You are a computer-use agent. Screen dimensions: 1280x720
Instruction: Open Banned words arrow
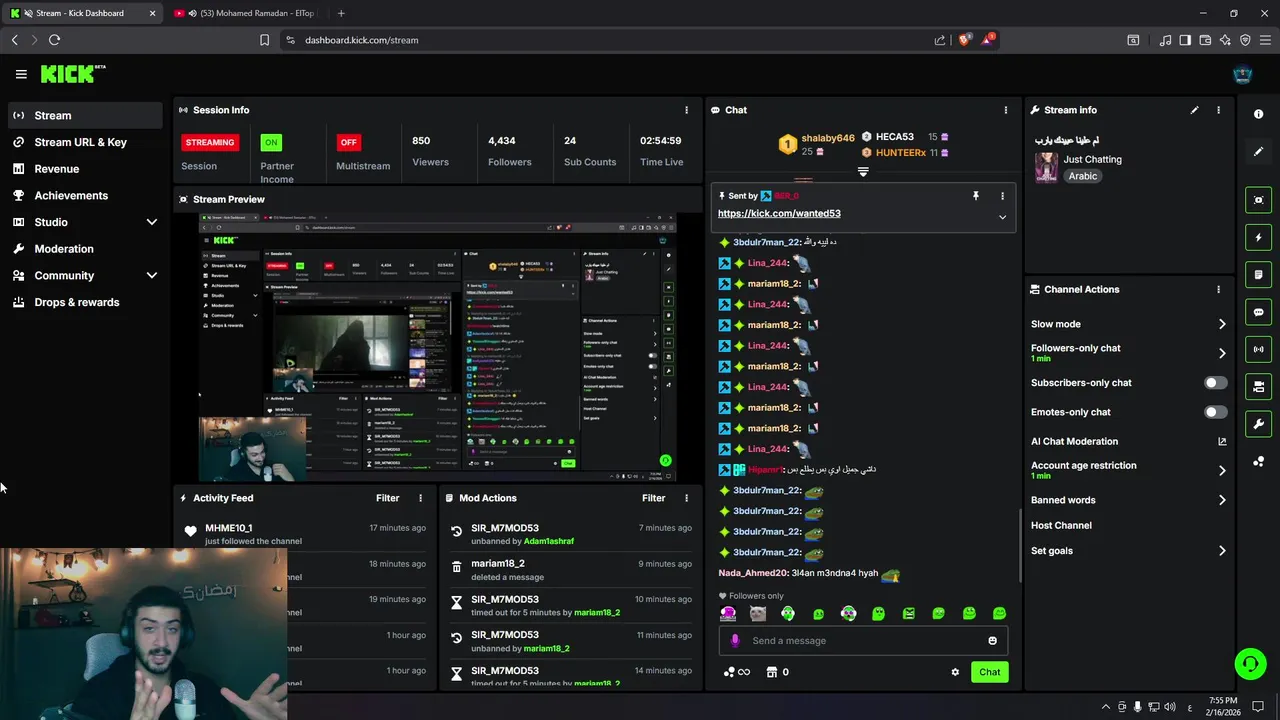point(1222,500)
